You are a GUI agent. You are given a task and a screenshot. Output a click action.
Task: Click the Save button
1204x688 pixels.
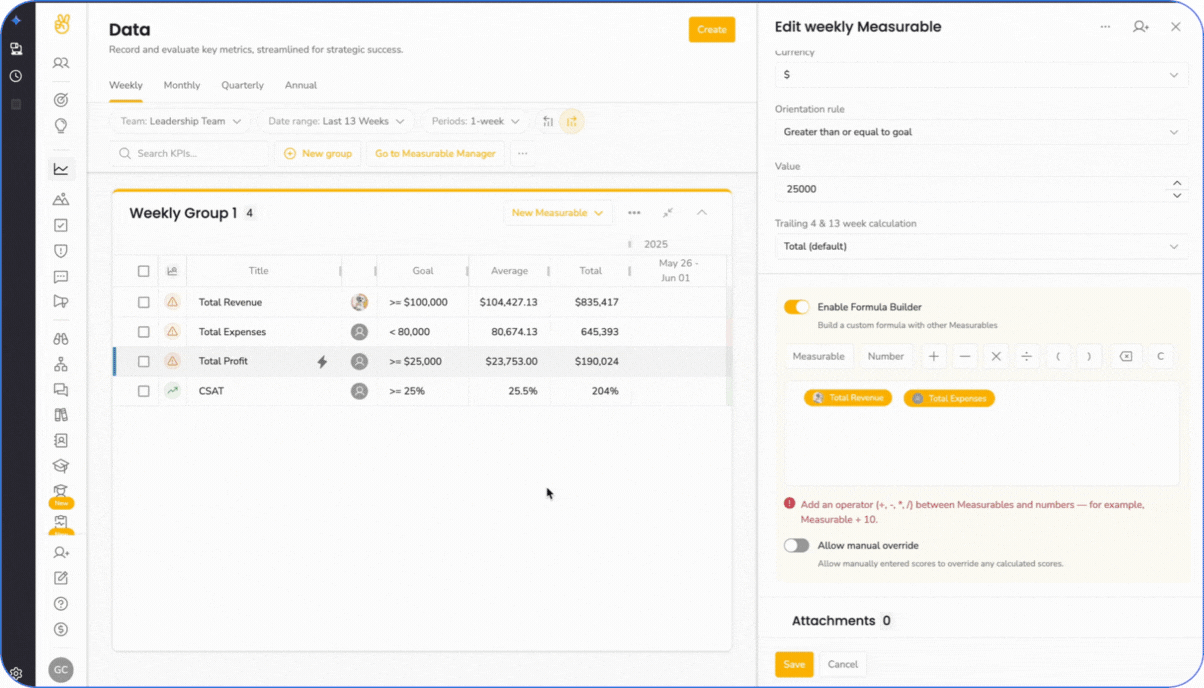[x=794, y=664]
